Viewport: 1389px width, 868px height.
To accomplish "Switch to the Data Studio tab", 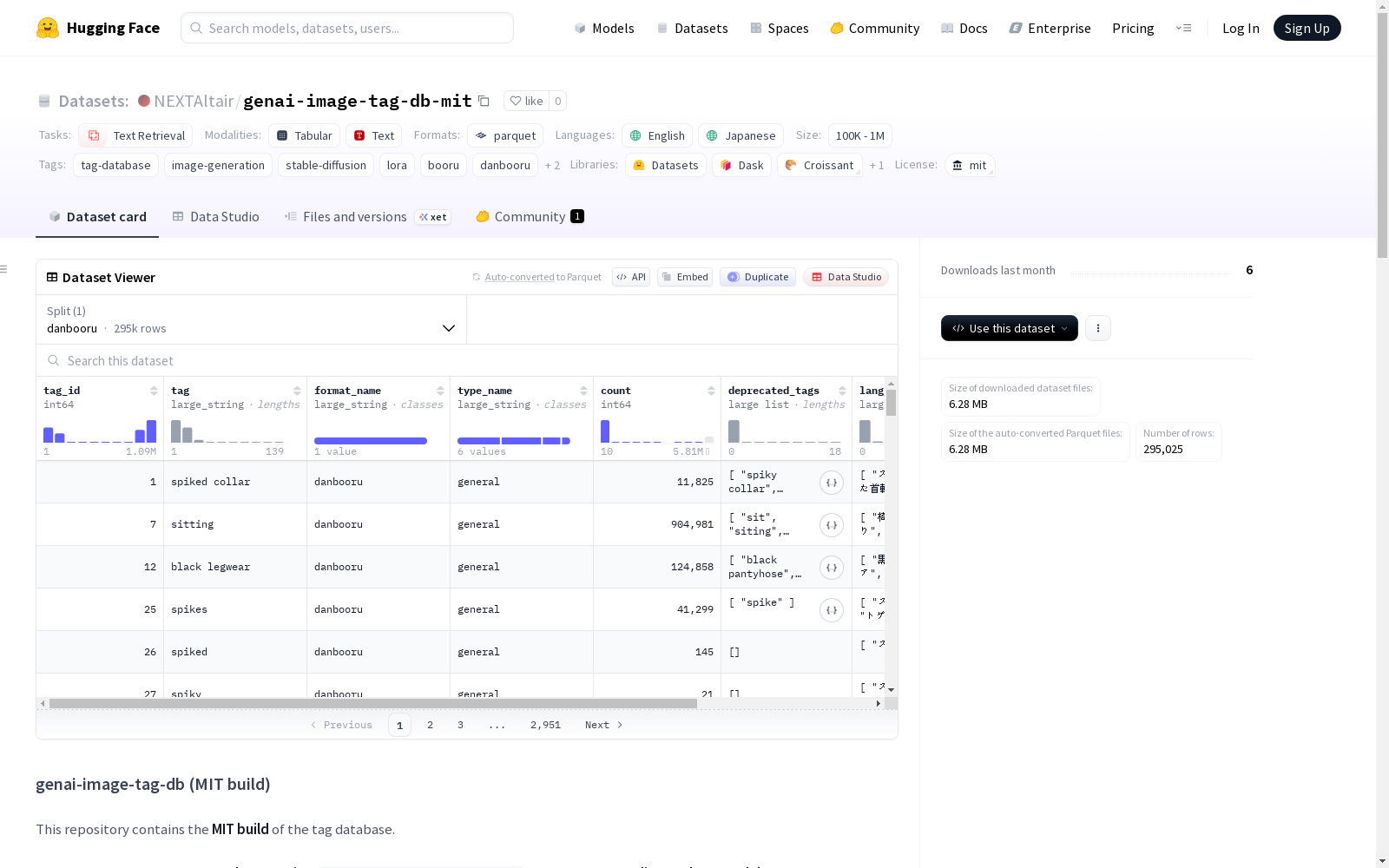I will (215, 217).
